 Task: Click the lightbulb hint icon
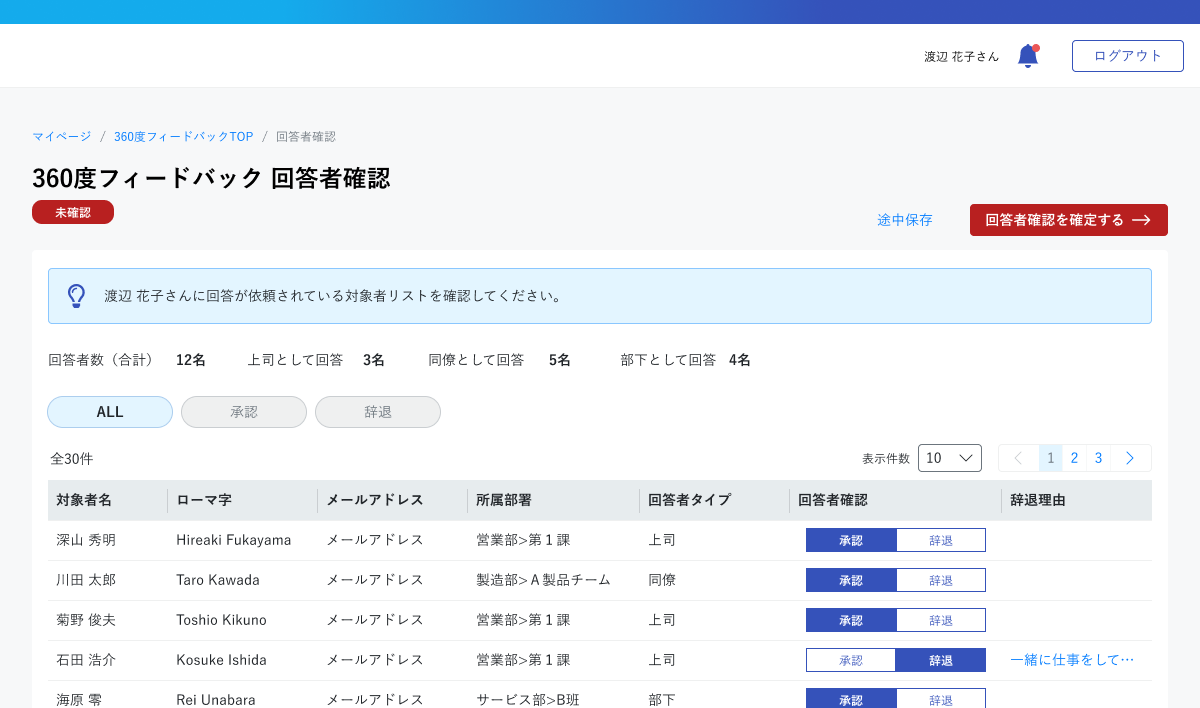[x=76, y=296]
